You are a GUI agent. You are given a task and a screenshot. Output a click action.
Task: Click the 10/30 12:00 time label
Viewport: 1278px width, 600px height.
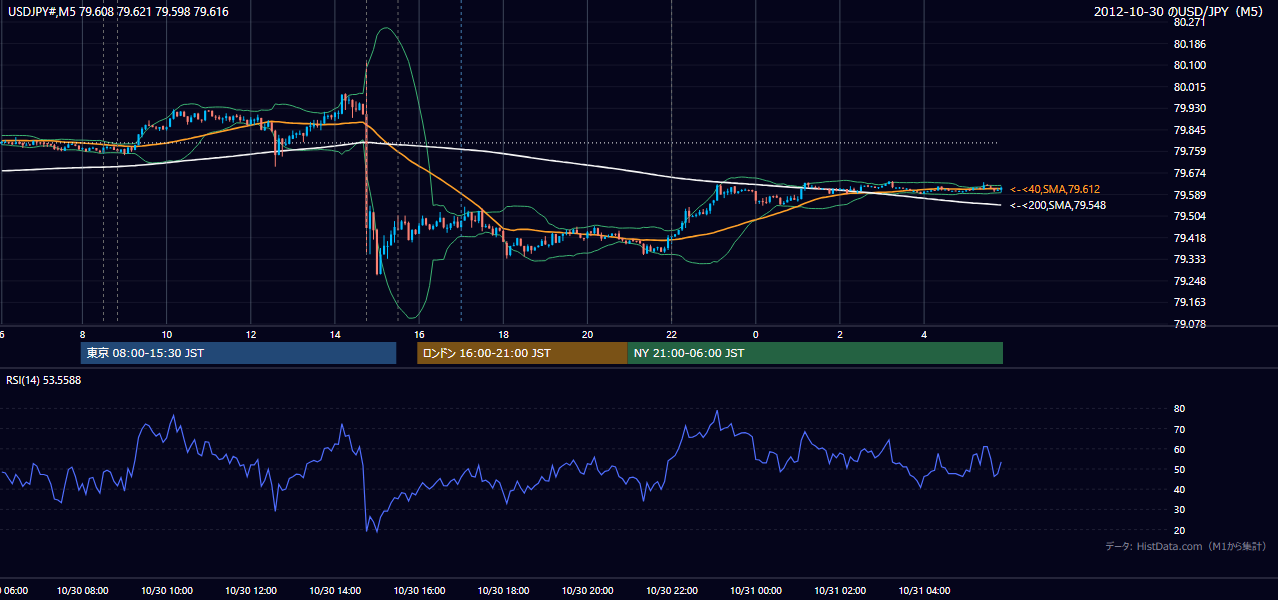[x=251, y=591]
